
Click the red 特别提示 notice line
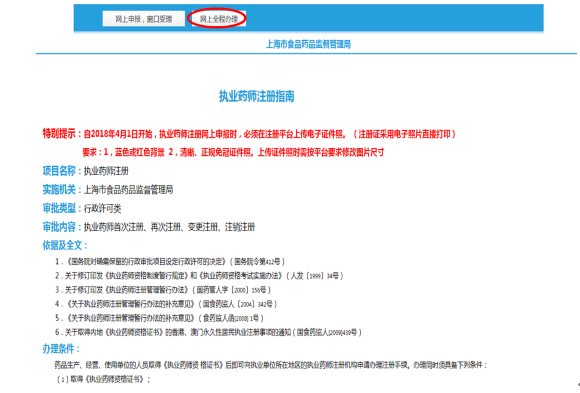249,134
